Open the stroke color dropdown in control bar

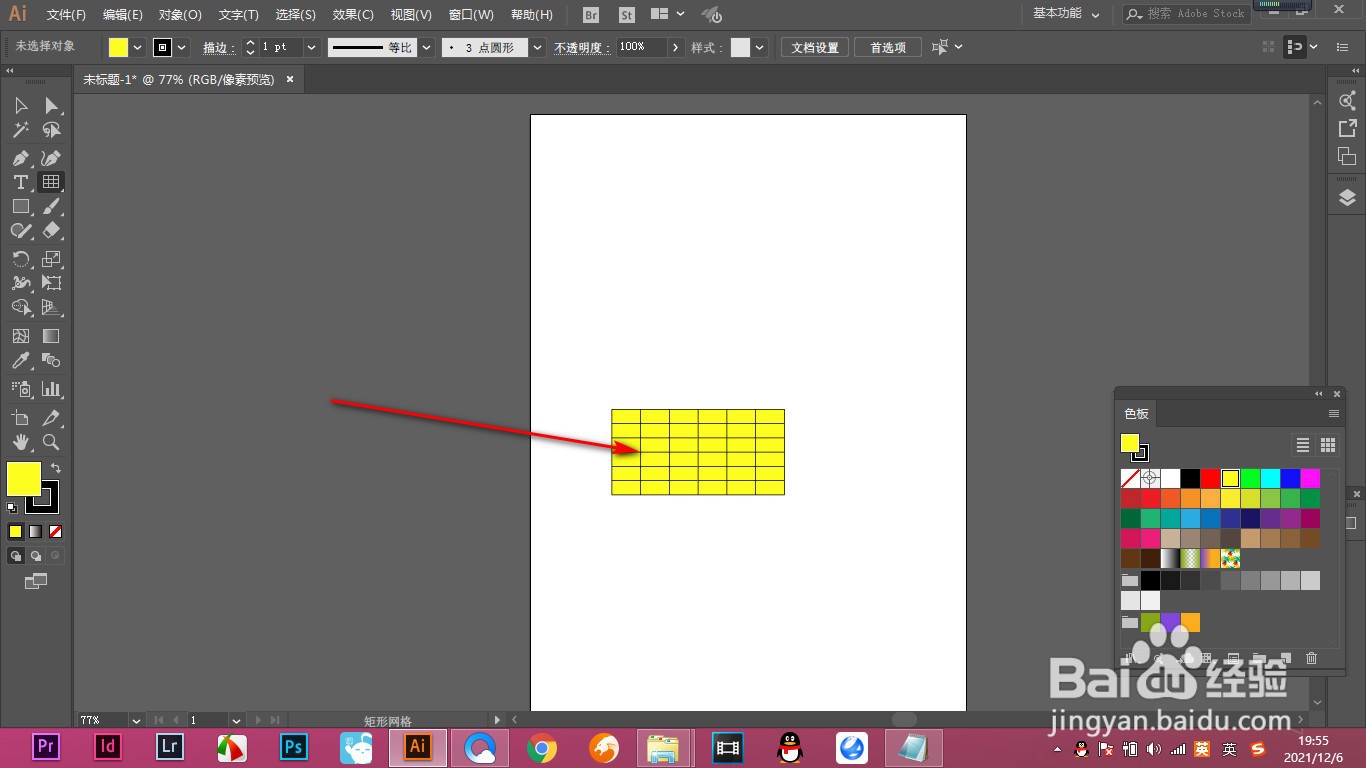(x=182, y=48)
